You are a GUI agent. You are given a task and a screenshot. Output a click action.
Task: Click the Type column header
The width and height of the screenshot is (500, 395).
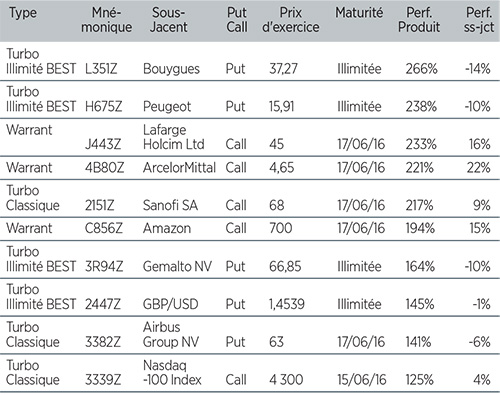23,13
